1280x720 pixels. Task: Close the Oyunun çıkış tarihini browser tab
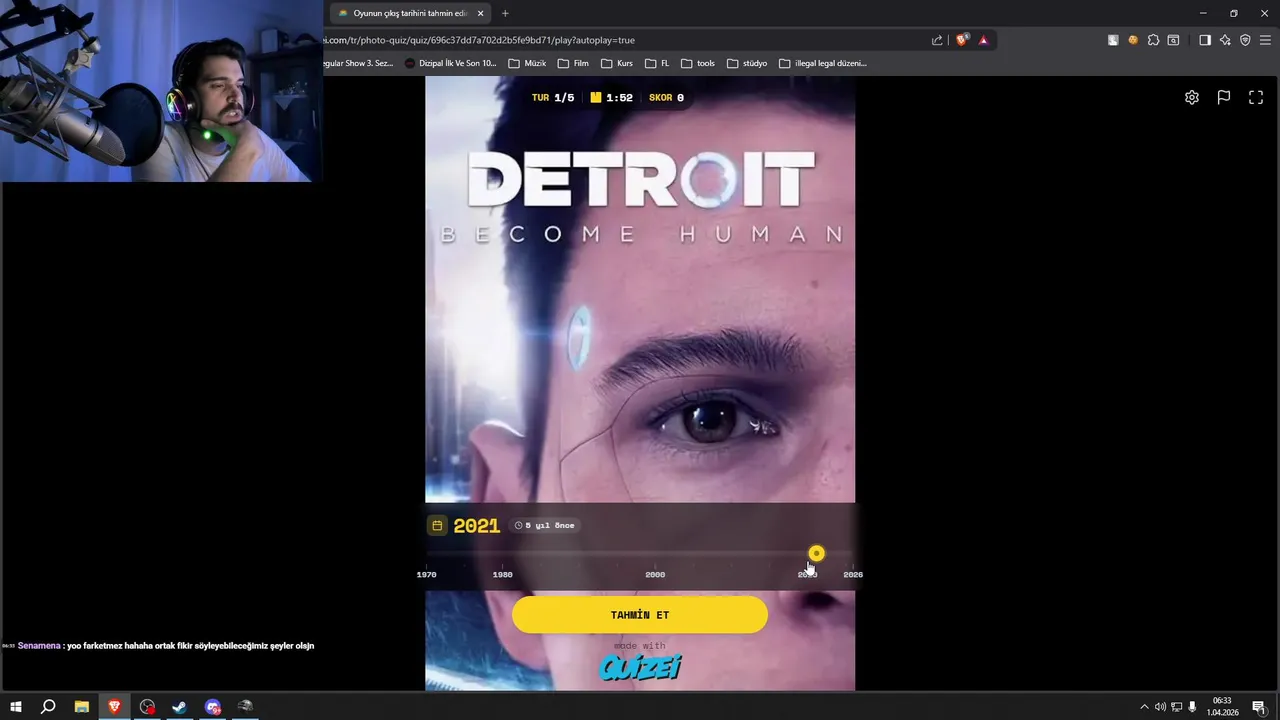(x=480, y=13)
